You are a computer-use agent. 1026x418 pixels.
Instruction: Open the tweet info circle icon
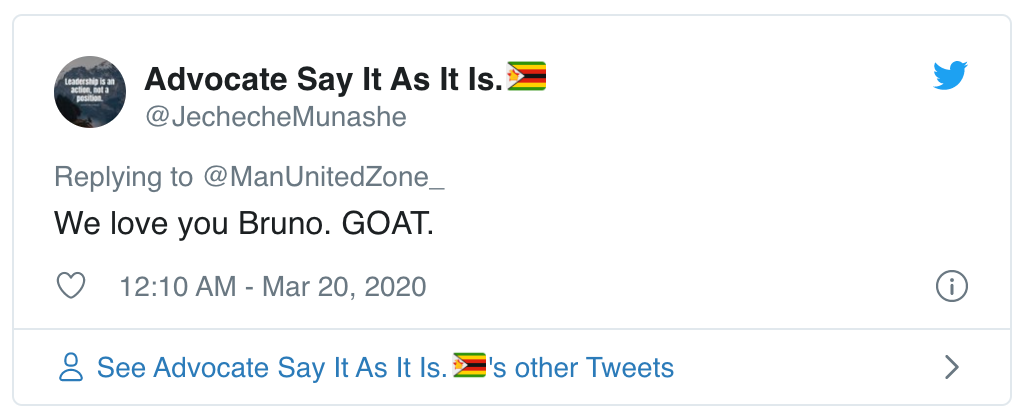click(x=951, y=287)
